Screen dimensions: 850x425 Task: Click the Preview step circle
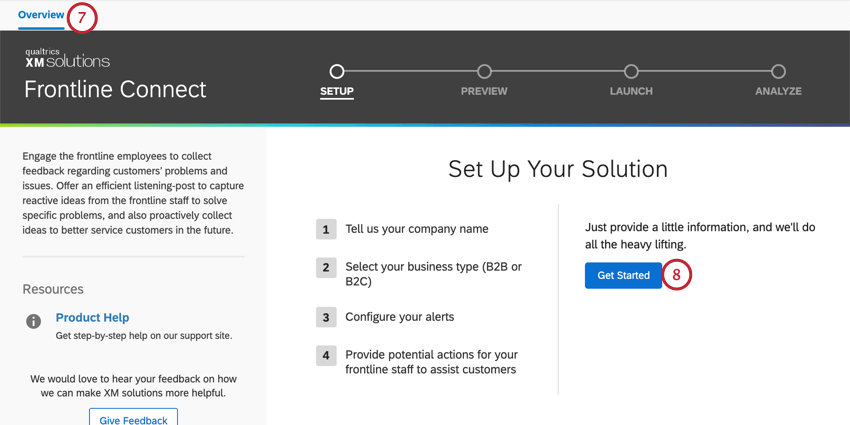[484, 71]
